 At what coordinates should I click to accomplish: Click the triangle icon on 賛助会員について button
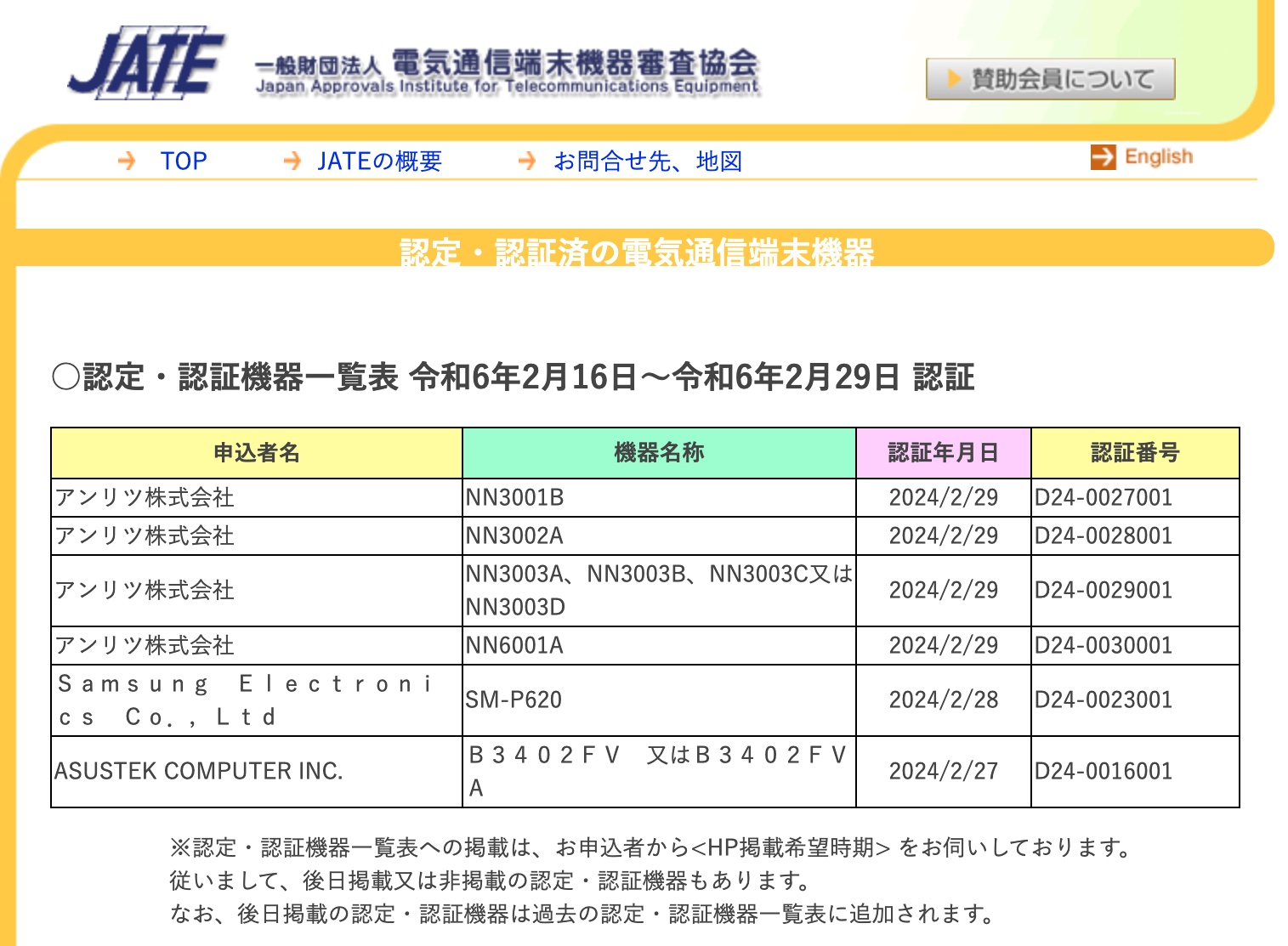click(954, 79)
